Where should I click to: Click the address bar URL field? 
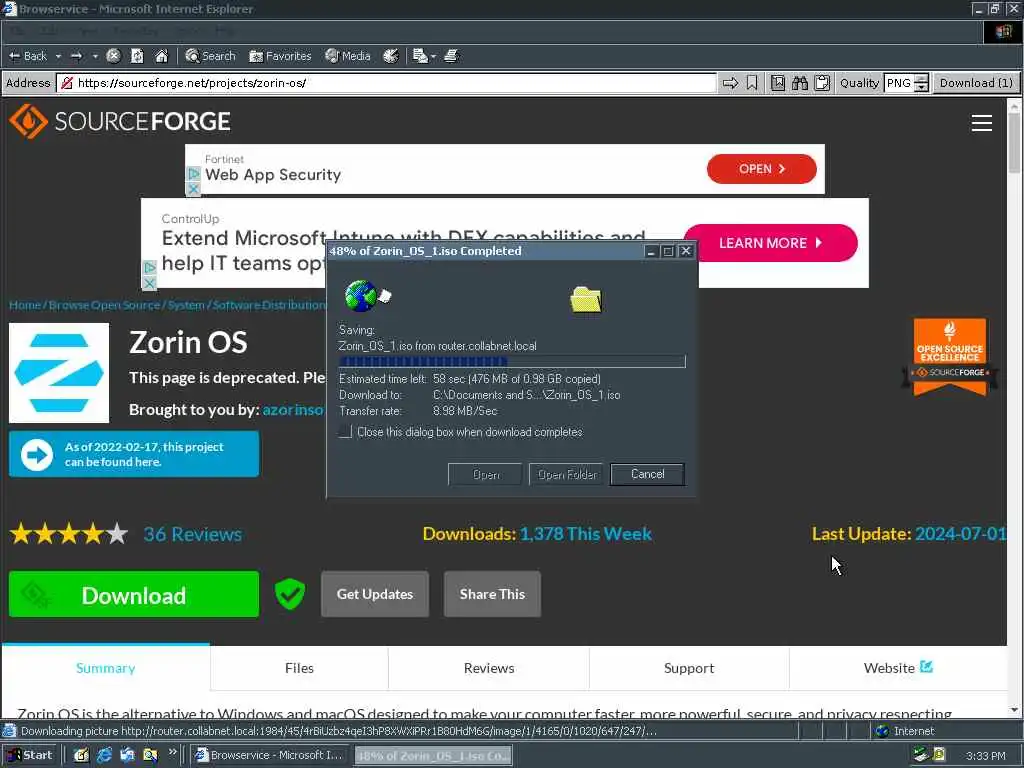click(x=387, y=83)
